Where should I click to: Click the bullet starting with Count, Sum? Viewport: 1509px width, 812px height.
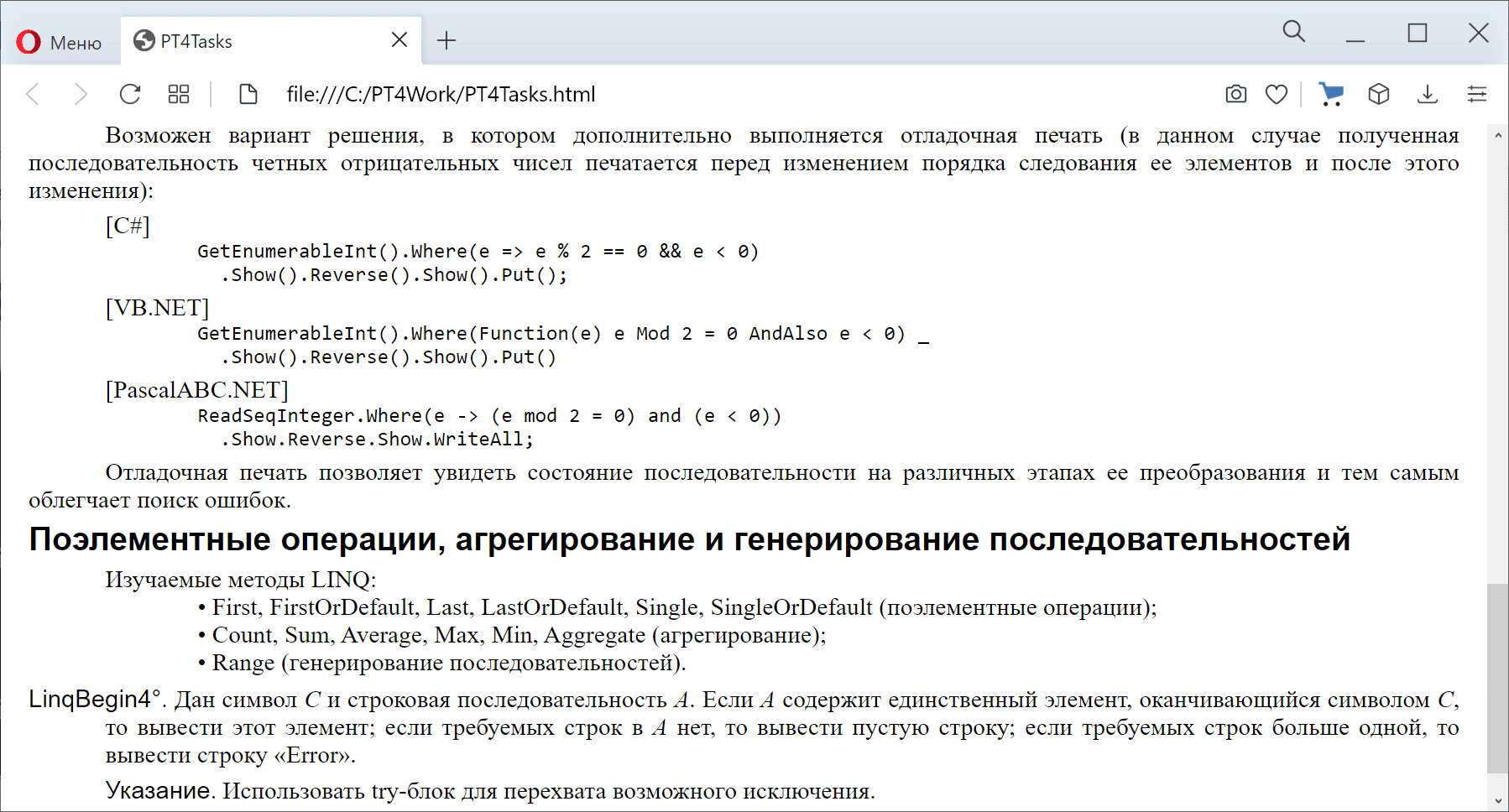[512, 635]
